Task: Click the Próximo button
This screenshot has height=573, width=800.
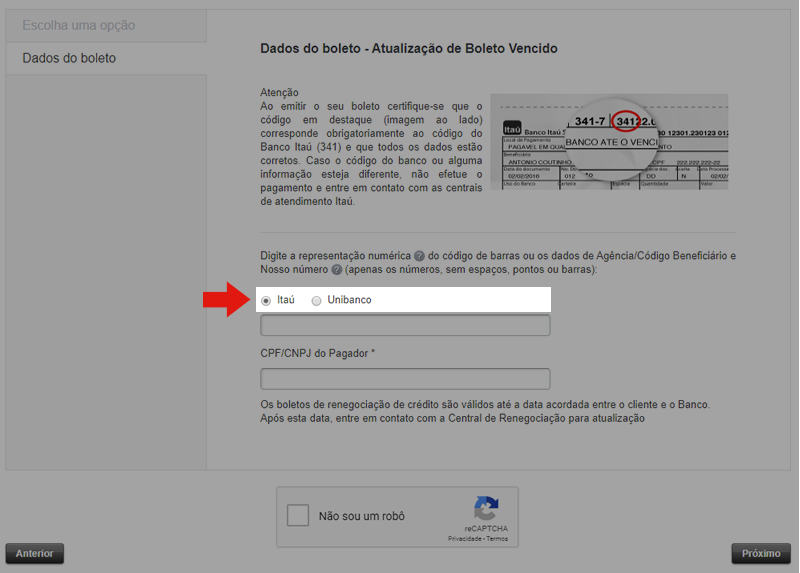Action: pos(761,554)
